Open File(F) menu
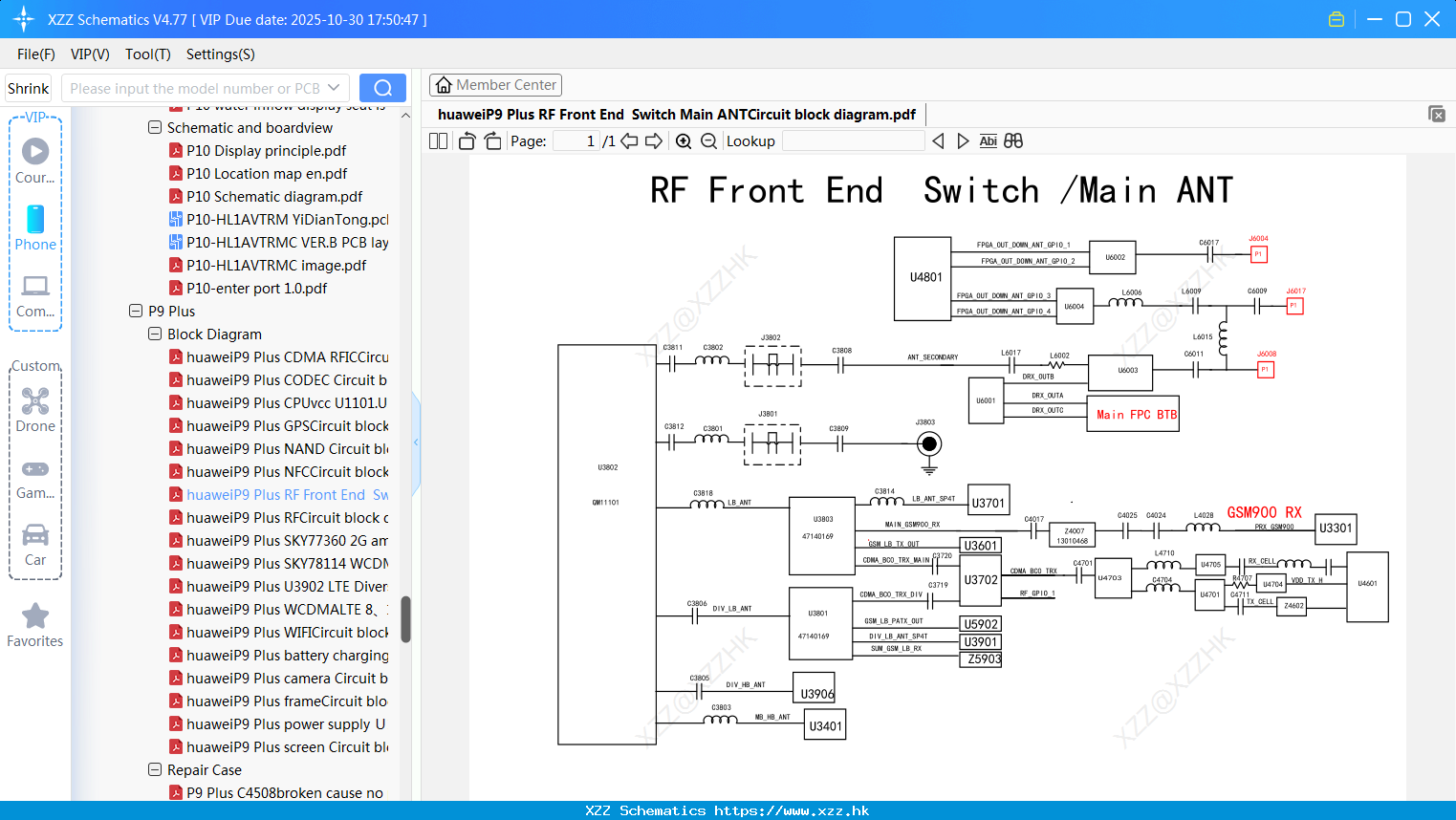This screenshot has height=820, width=1456. pos(36,54)
